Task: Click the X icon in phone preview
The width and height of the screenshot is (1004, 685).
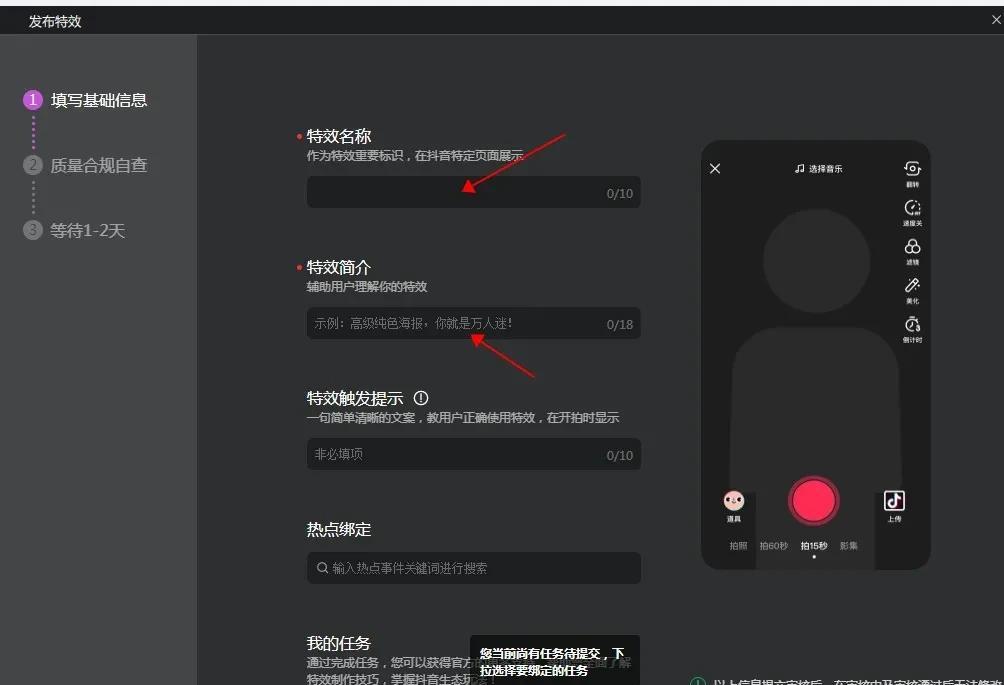Action: [x=715, y=169]
